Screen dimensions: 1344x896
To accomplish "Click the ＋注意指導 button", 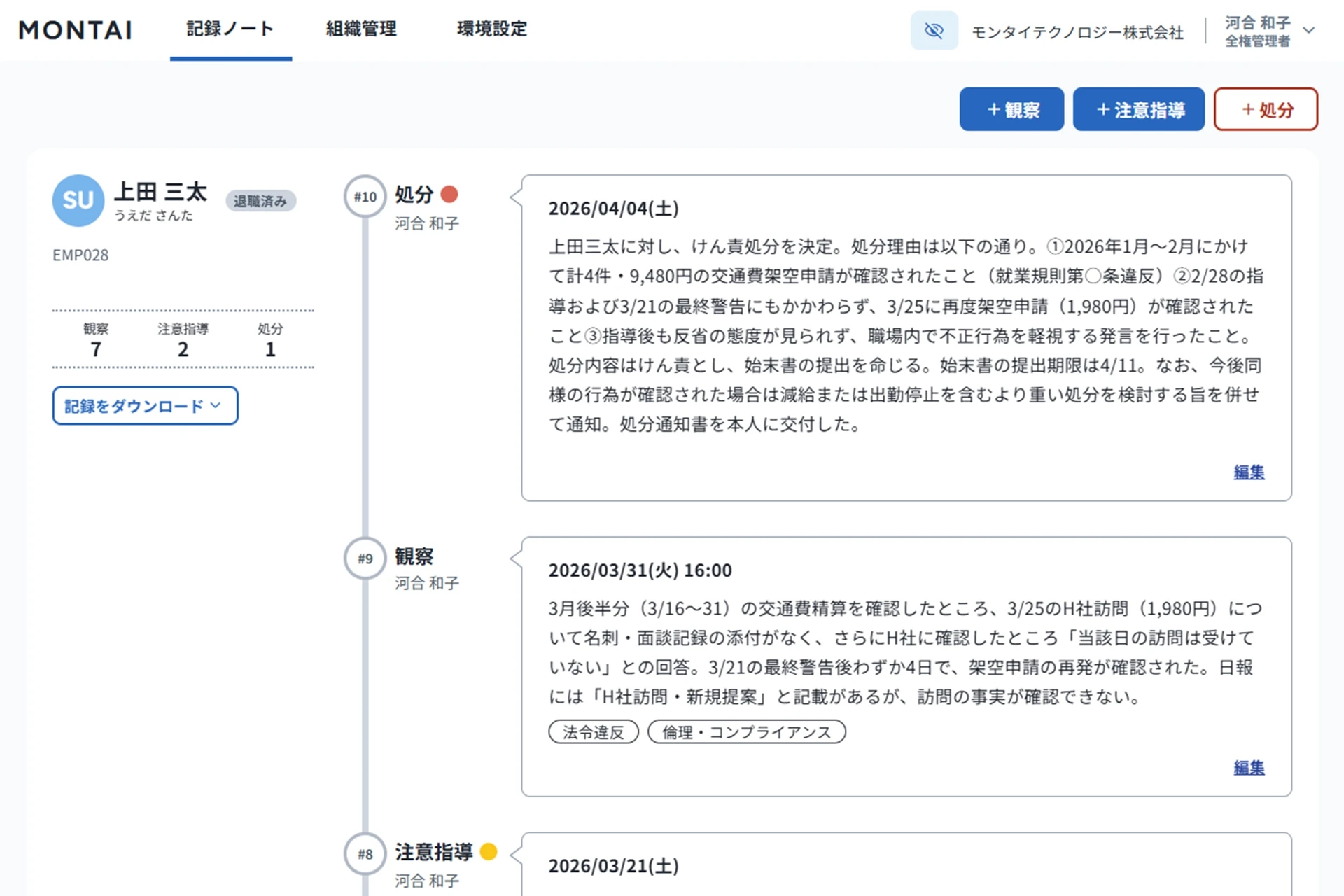I will coord(1138,109).
